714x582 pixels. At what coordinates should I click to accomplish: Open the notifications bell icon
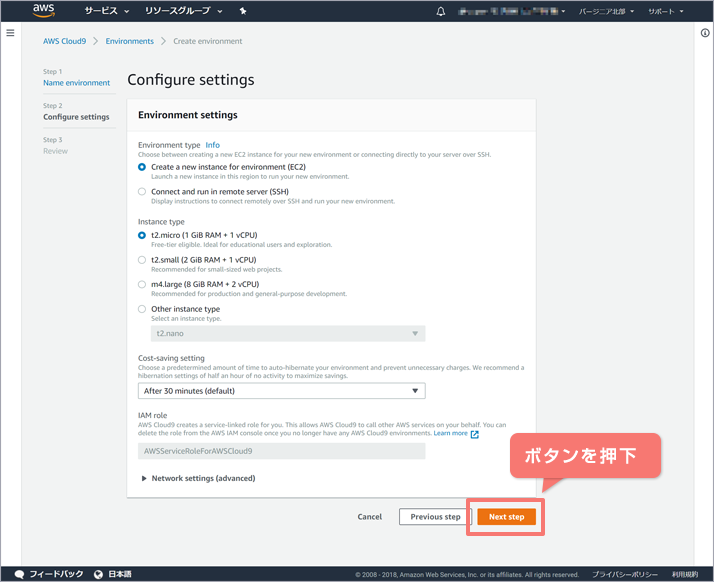point(441,12)
